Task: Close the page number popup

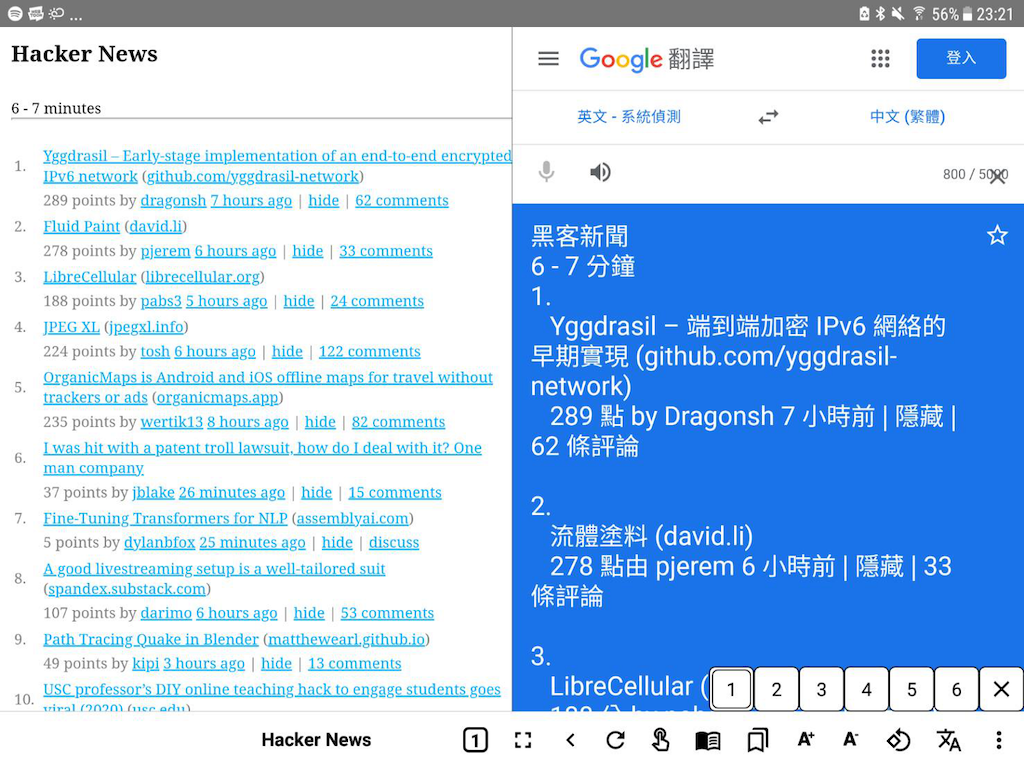Action: tap(1001, 689)
